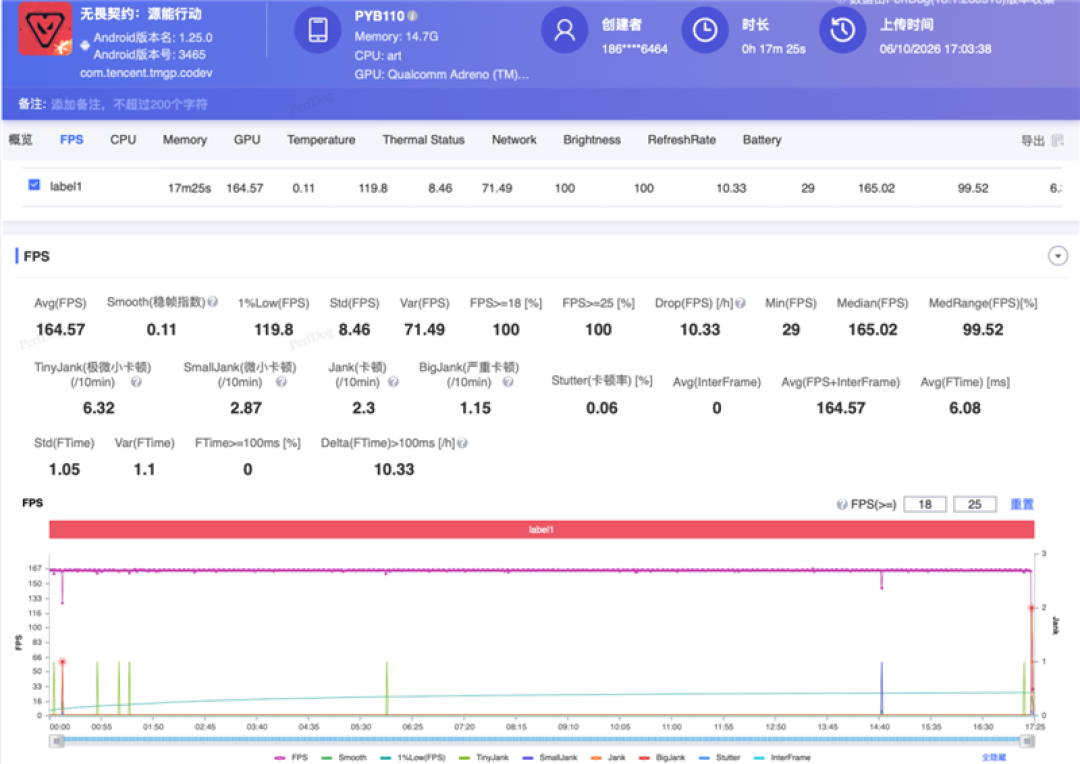Viewport: 1080px width, 764px height.
Task: Open help icon for Jank(卡顿)
Action: tap(393, 382)
